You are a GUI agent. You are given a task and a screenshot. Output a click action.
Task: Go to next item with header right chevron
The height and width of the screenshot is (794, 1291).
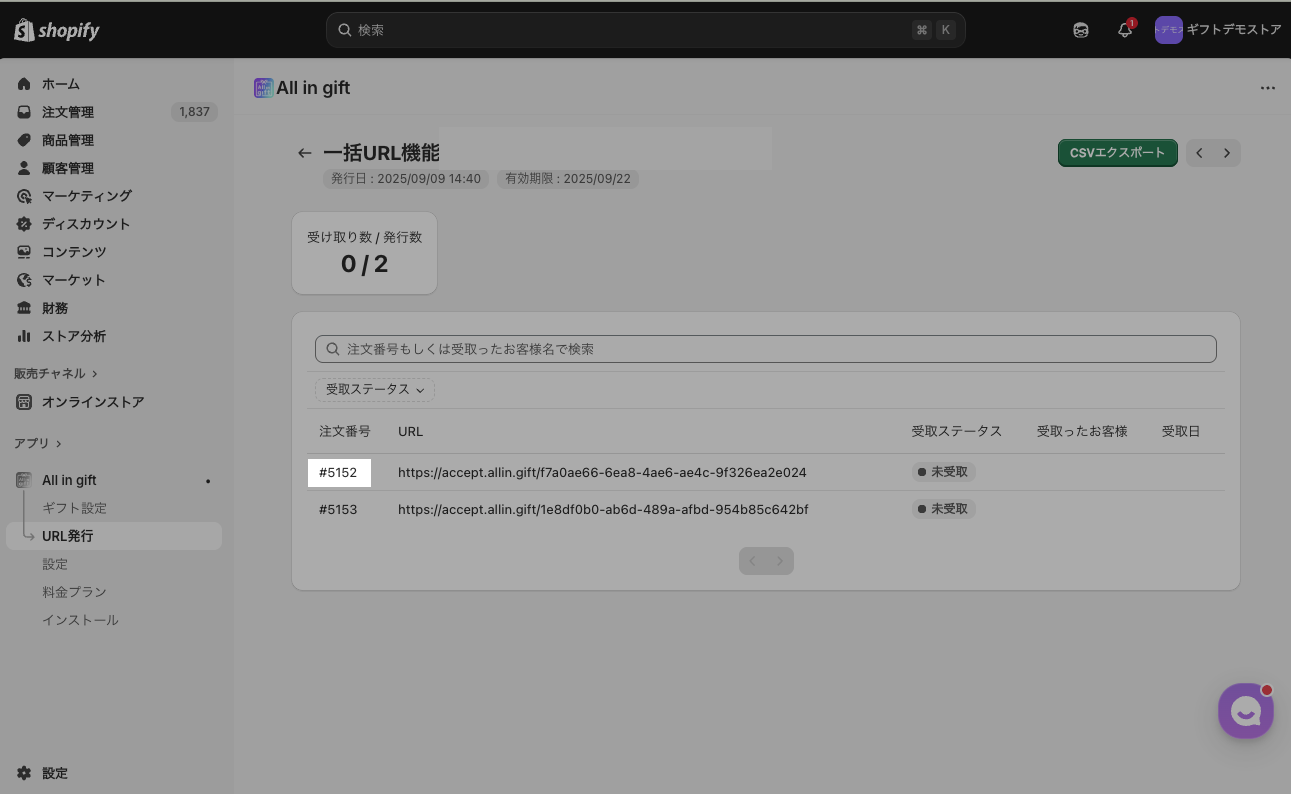coord(1227,153)
